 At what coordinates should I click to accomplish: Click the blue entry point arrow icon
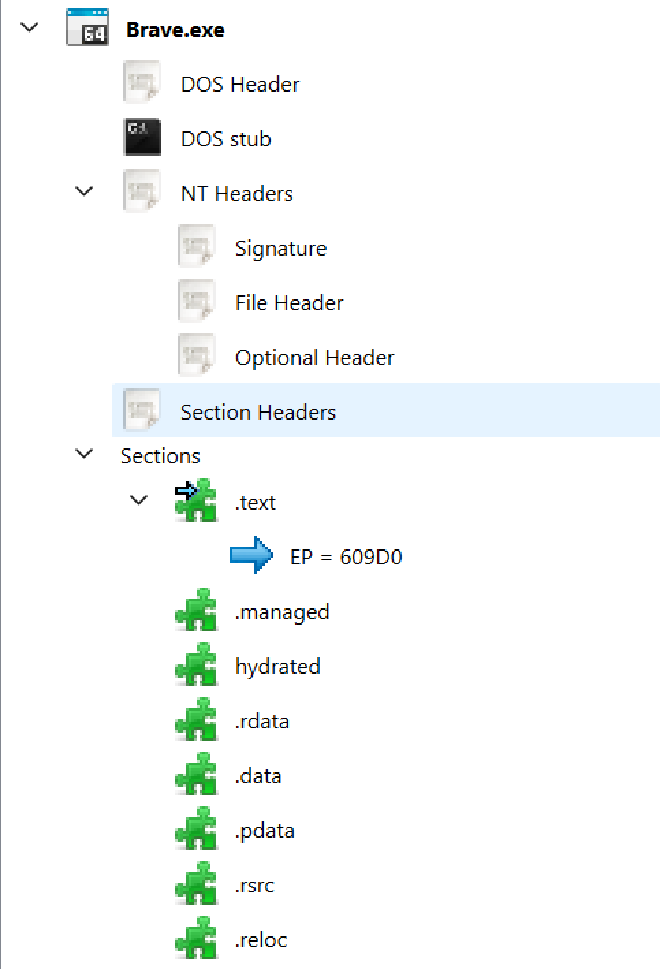(251, 556)
